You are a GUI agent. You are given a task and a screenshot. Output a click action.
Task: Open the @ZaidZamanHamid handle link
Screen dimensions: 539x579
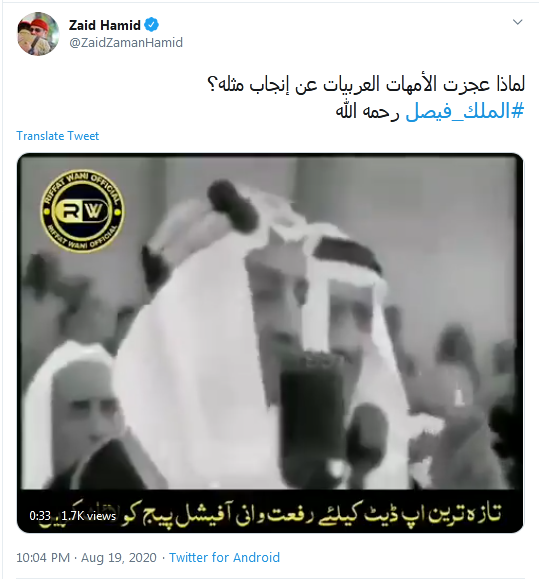click(126, 42)
